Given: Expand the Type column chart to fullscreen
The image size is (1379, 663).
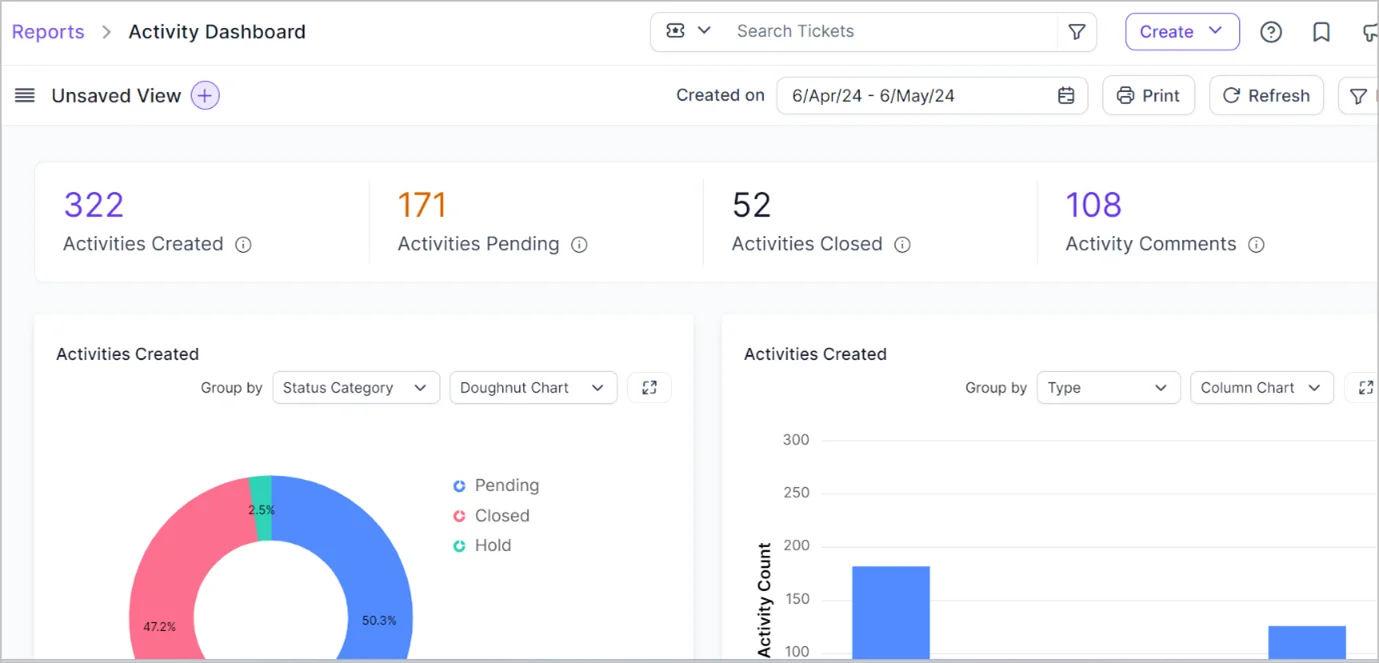Looking at the screenshot, I should click(x=1367, y=387).
